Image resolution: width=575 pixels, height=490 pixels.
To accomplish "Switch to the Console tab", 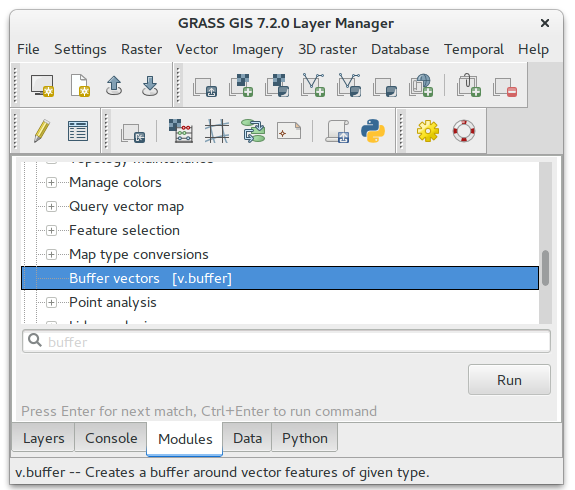I will [111, 438].
